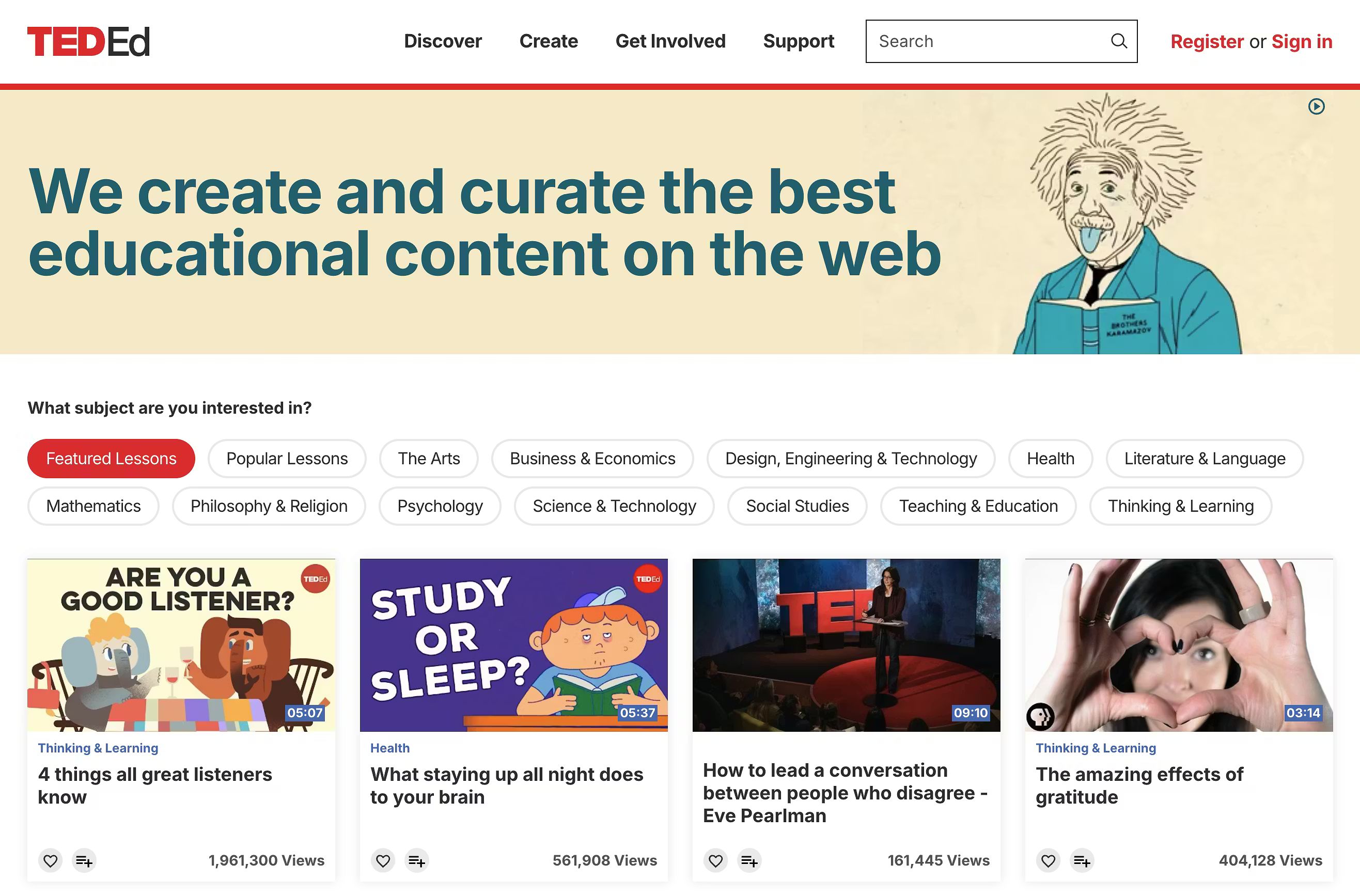Open the TED-Ed logo home link
Viewport: 1360px width, 896px height.
tap(88, 42)
